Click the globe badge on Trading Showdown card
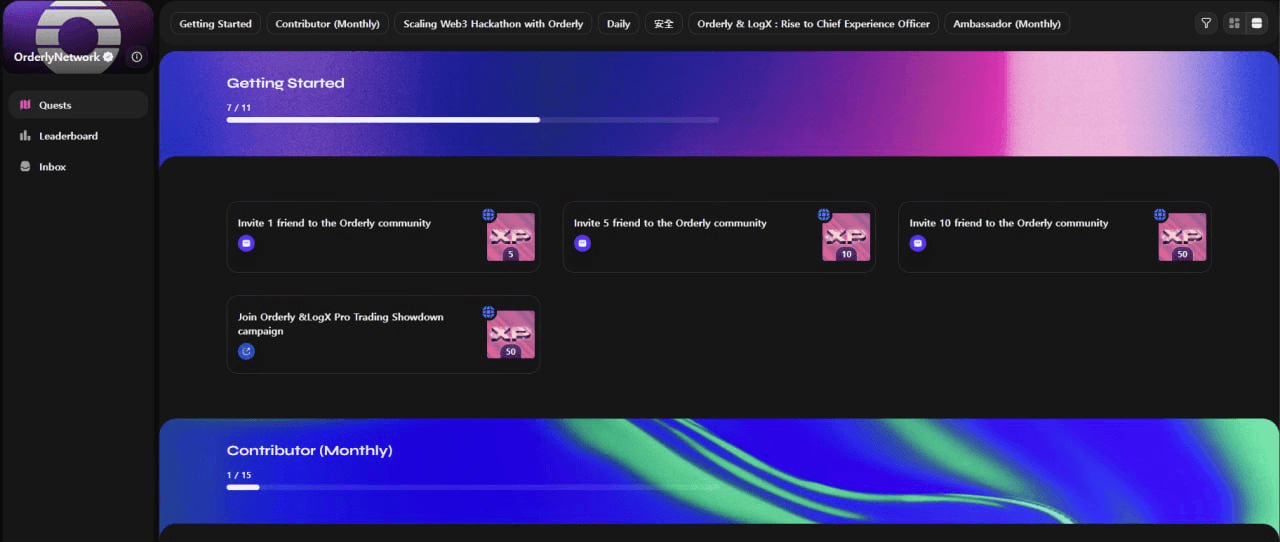The height and width of the screenshot is (542, 1280). 488,312
